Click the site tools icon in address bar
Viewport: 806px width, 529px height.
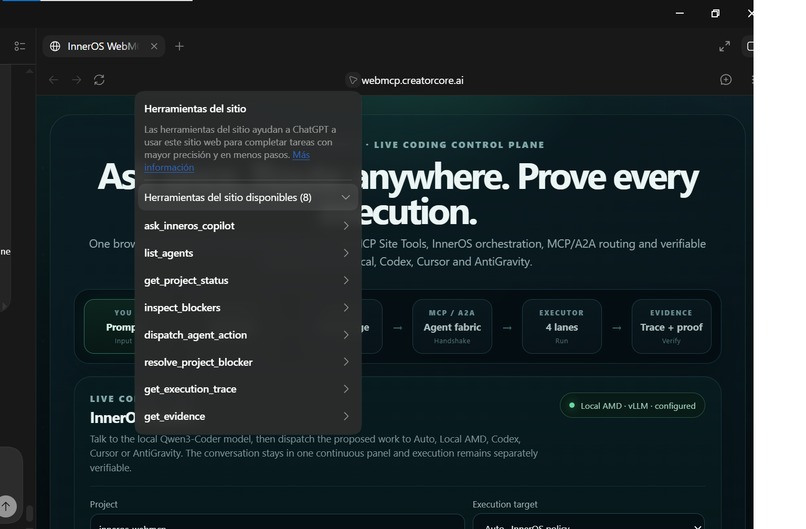[353, 80]
